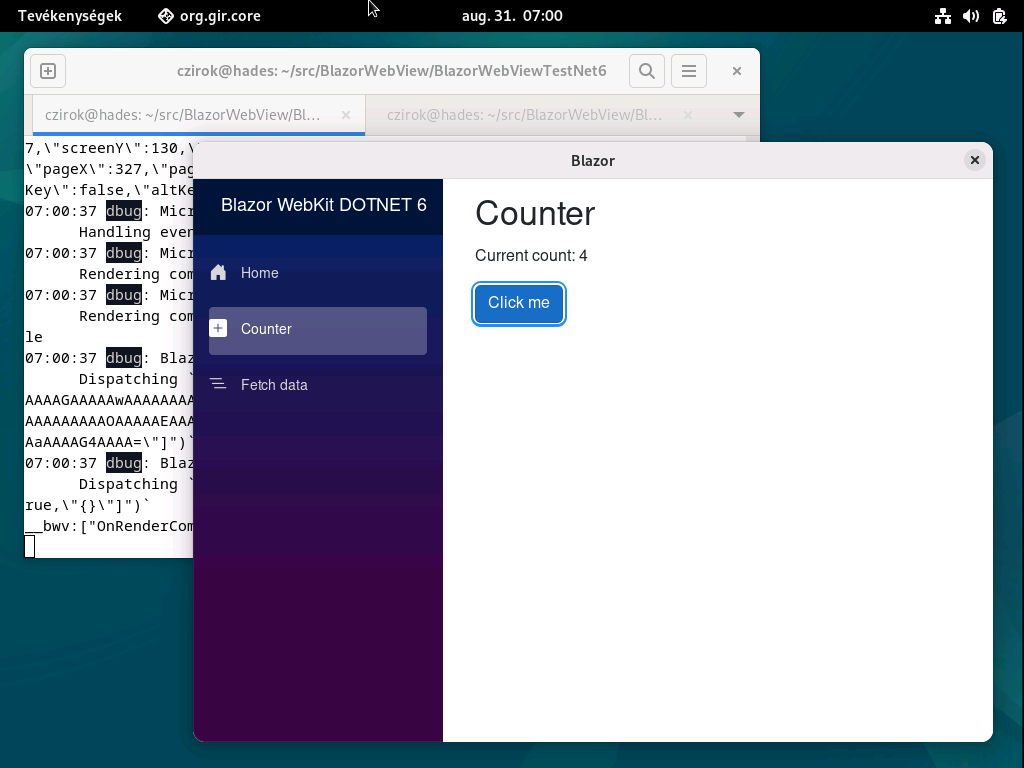Image resolution: width=1024 pixels, height=768 pixels.
Task: Click the Fetch data lines icon
Action: tap(218, 382)
